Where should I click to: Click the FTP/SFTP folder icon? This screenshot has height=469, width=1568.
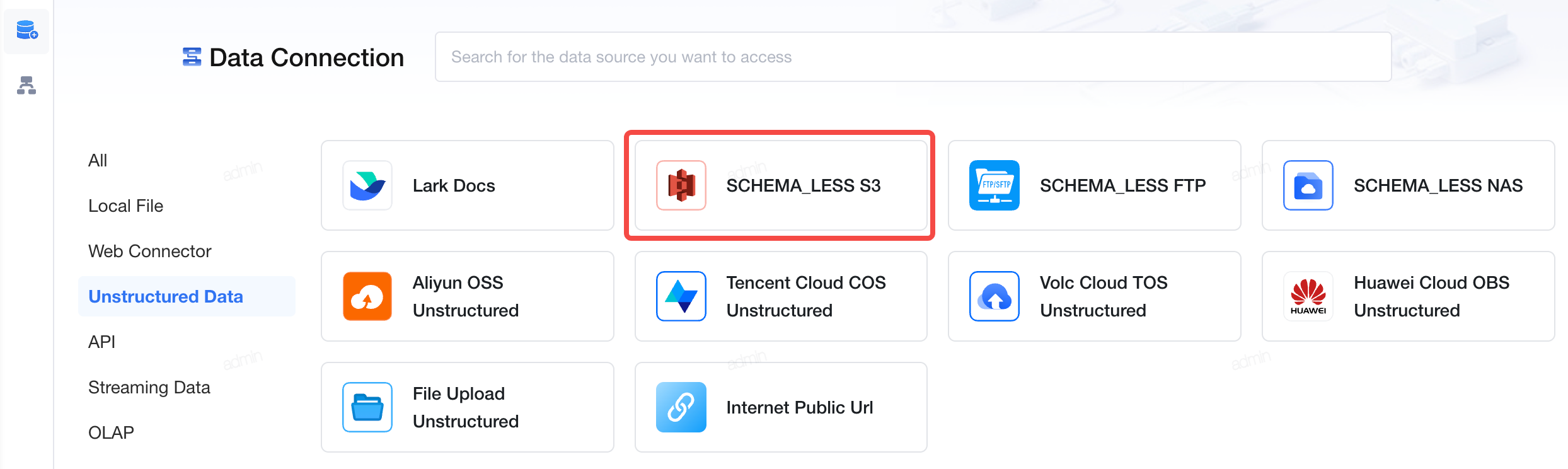coord(994,185)
